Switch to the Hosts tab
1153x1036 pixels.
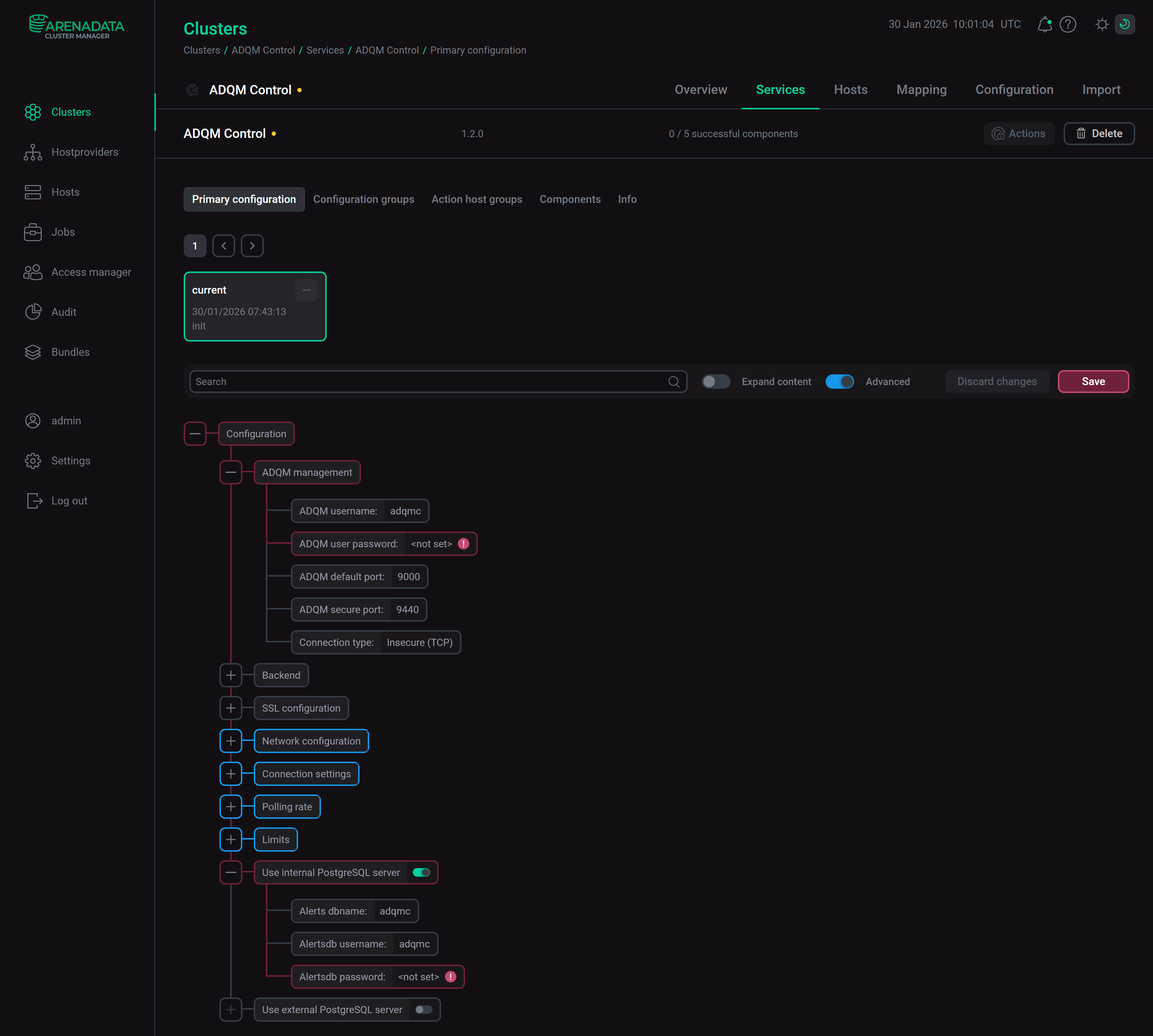click(851, 89)
